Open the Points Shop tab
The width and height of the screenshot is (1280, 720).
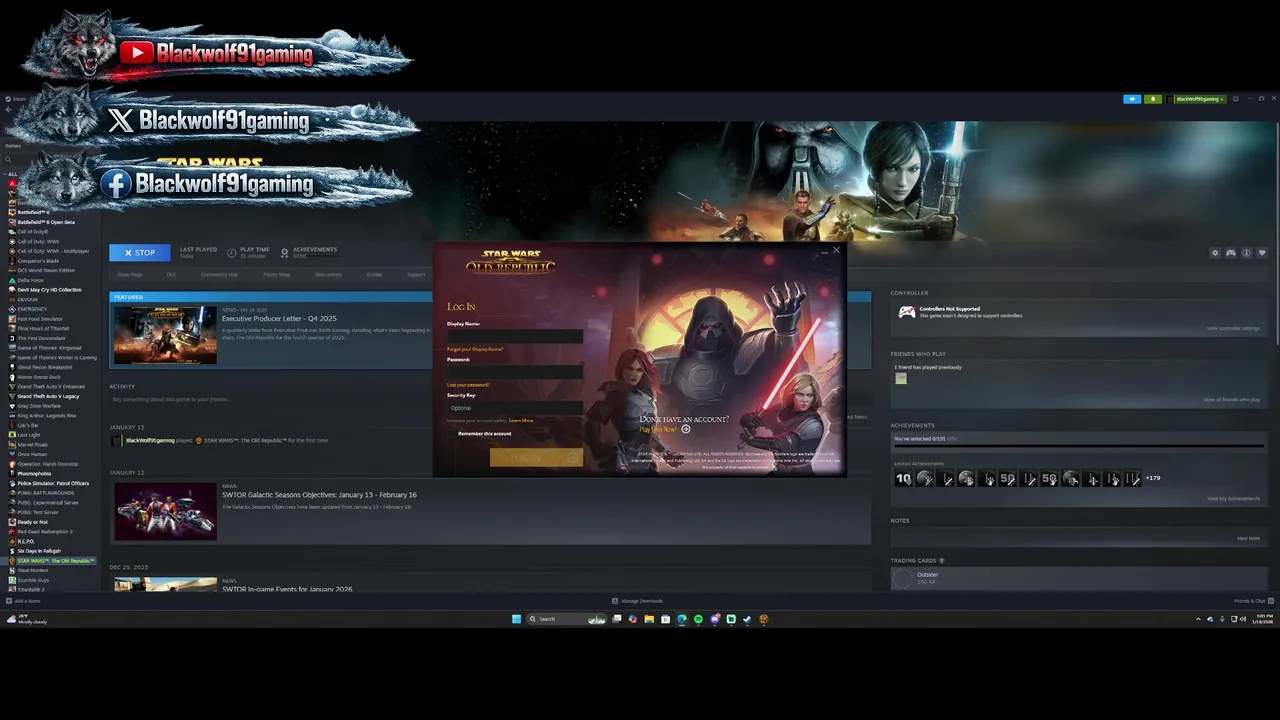(x=277, y=274)
